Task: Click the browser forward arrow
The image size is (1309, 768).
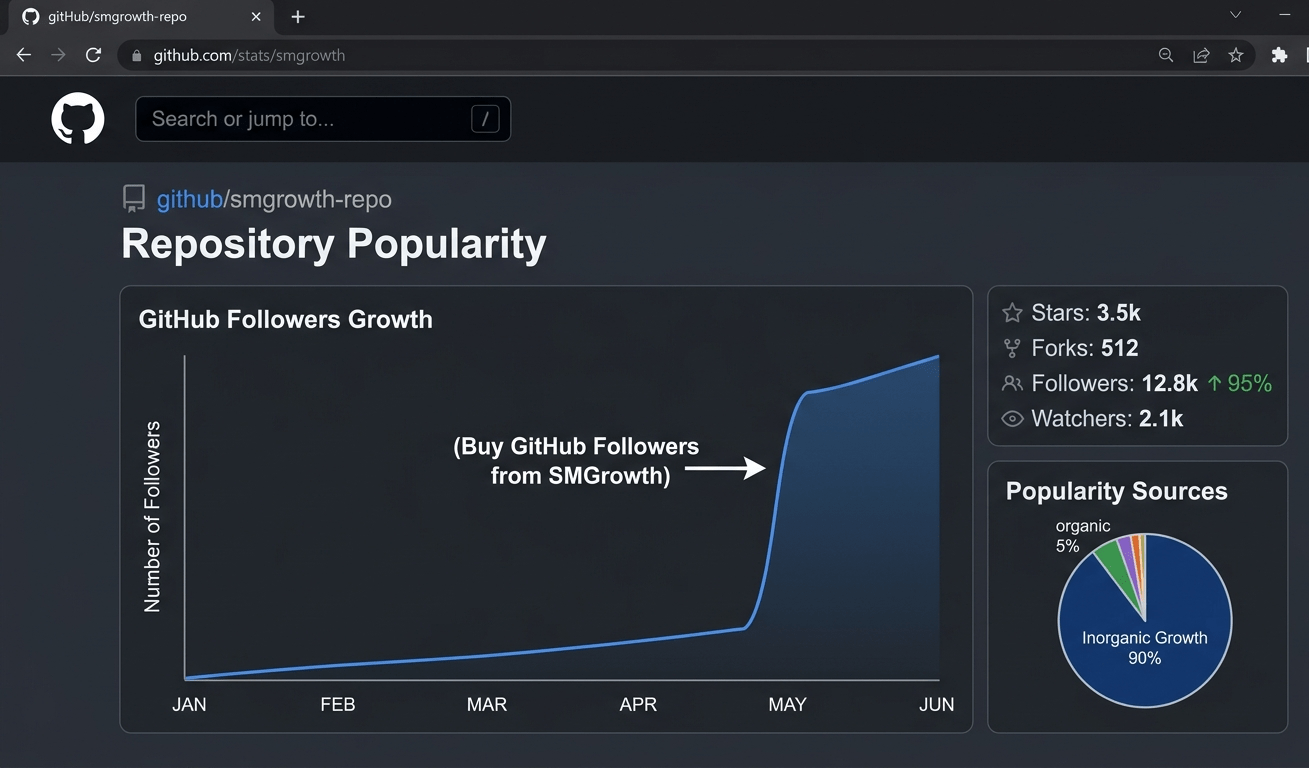Action: tap(58, 55)
